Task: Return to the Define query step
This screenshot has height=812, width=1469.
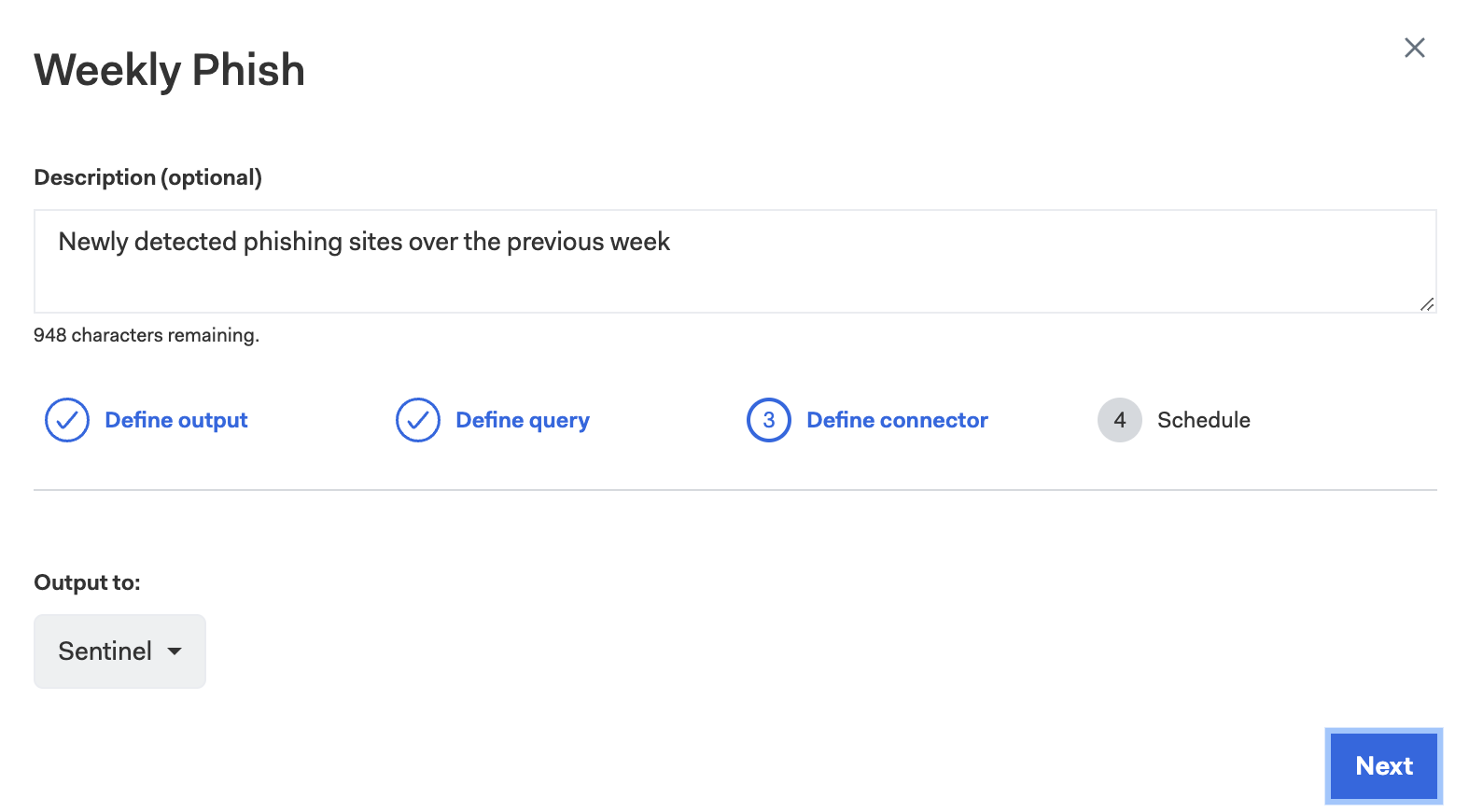Action: (x=523, y=420)
